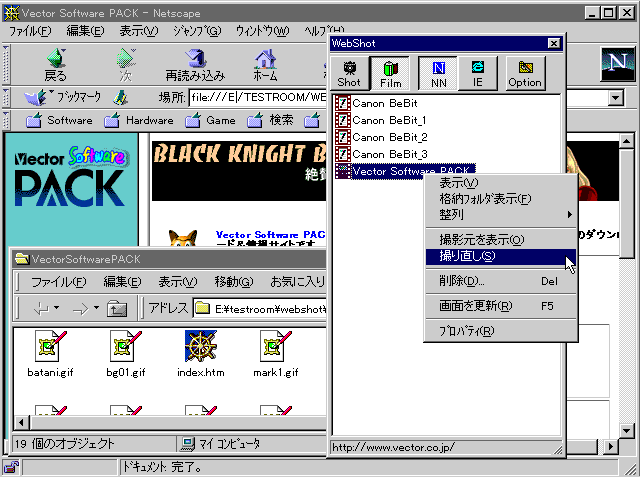This screenshot has width=640, height=478.
Task: Click the location page icon next to 場所
Action: point(120,98)
